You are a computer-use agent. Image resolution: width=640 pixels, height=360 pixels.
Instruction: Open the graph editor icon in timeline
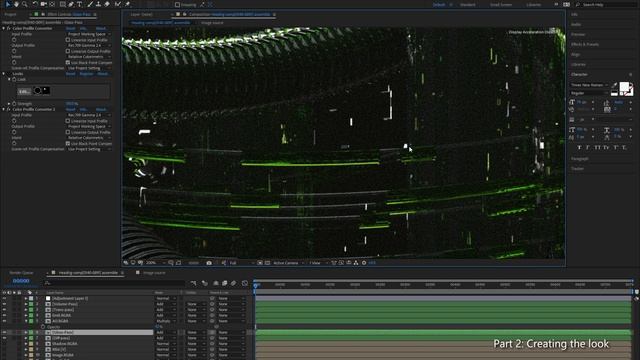(x=245, y=283)
